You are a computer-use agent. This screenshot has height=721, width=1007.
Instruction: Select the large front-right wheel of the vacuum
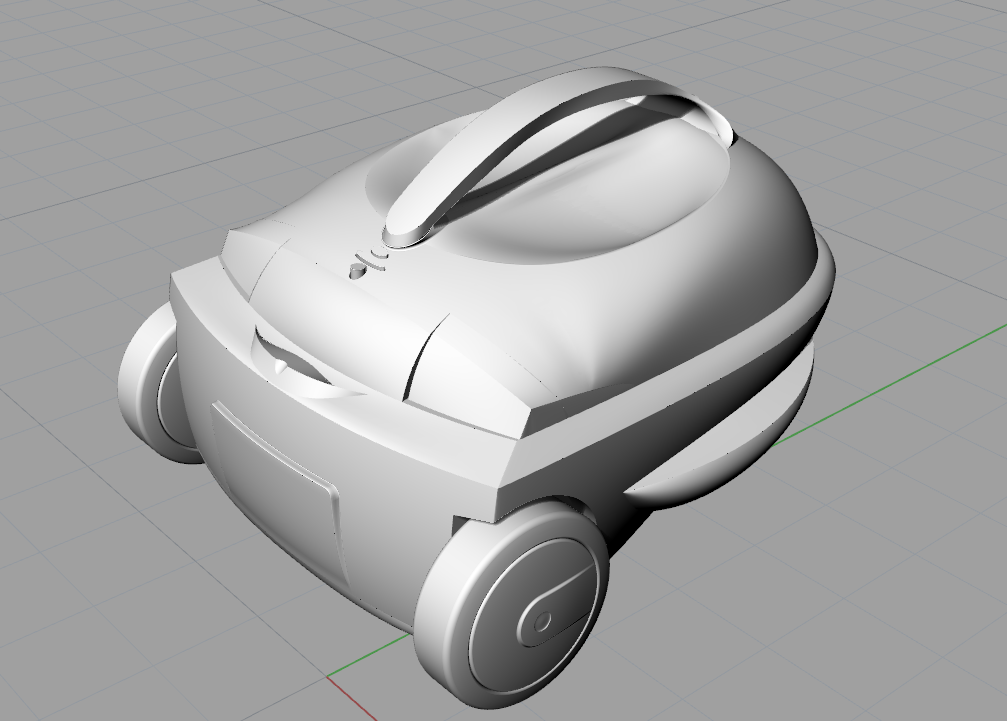(x=514, y=604)
